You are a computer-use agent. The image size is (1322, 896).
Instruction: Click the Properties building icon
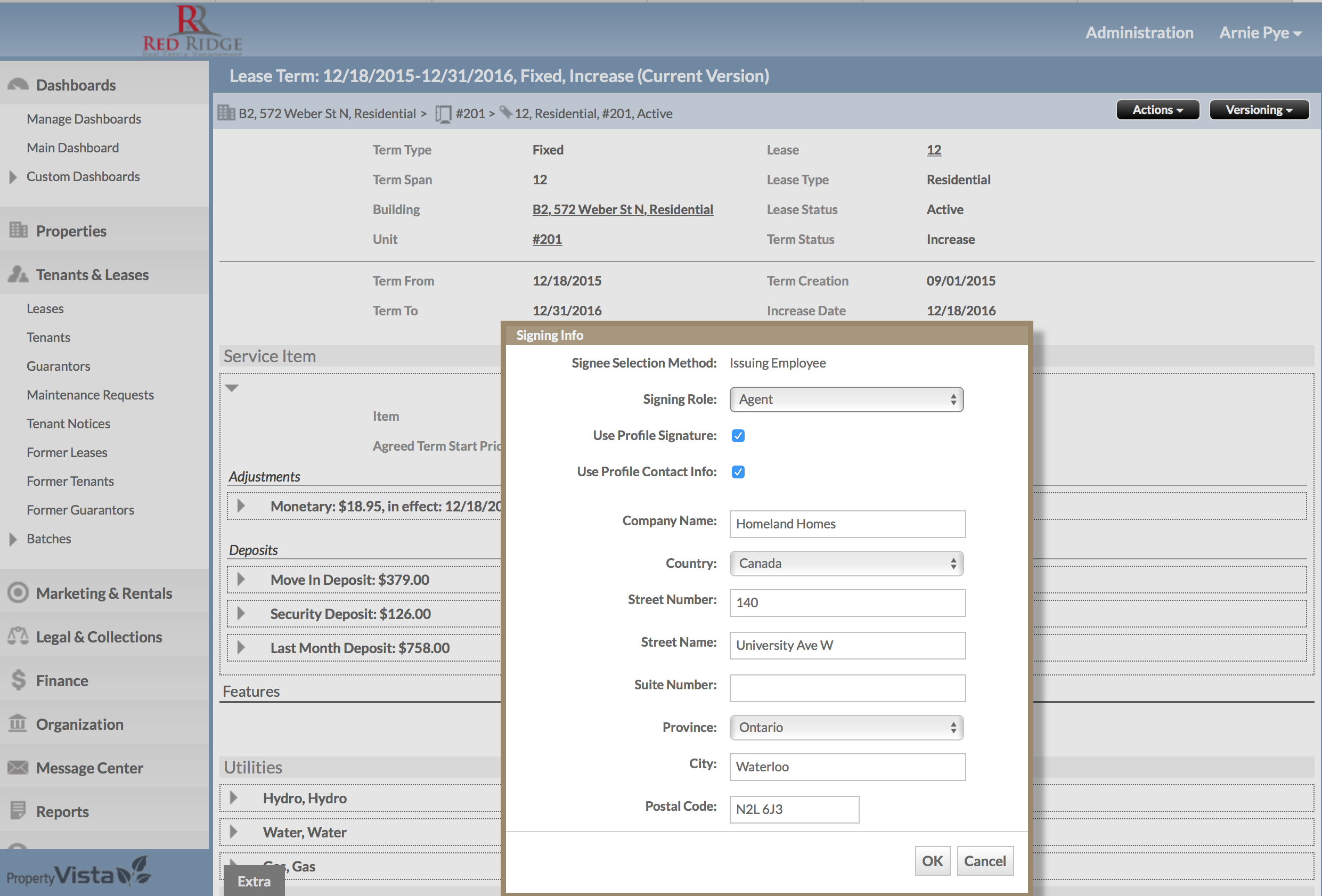[x=18, y=231]
